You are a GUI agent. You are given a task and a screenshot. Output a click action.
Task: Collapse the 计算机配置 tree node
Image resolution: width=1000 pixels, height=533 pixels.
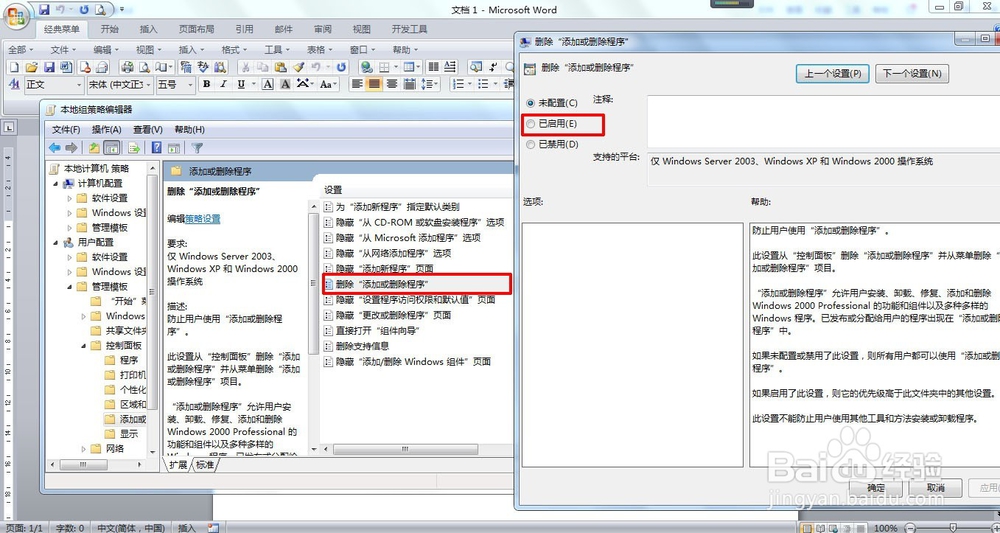pyautogui.click(x=56, y=183)
